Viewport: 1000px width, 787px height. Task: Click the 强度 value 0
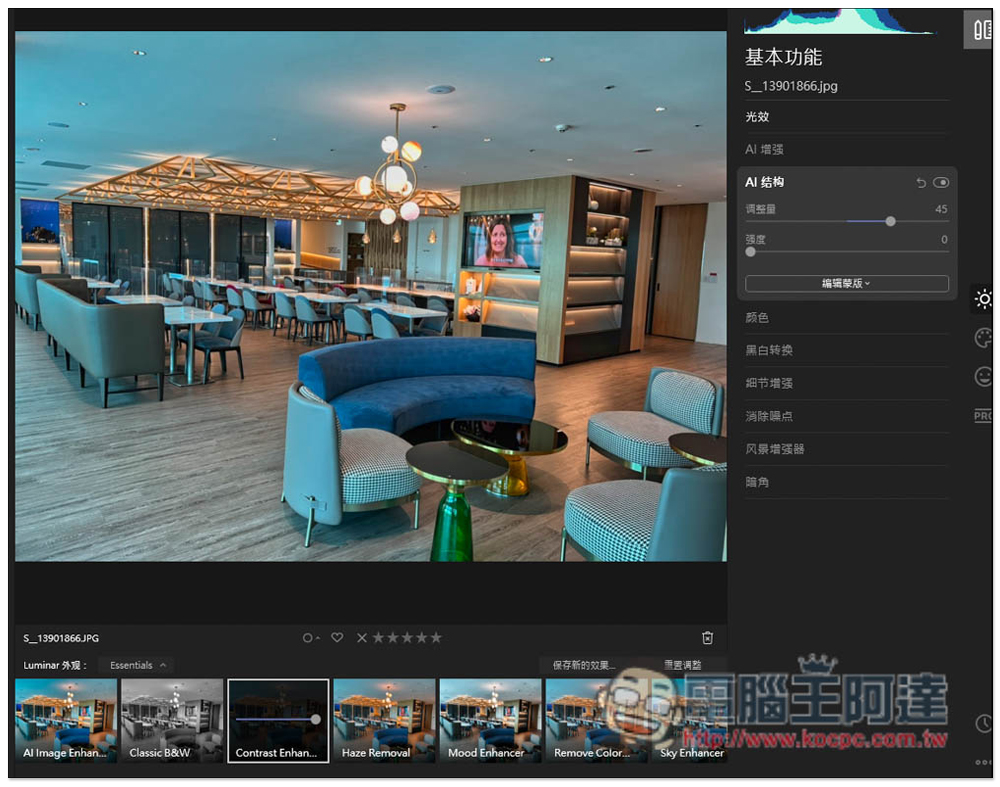pos(944,240)
